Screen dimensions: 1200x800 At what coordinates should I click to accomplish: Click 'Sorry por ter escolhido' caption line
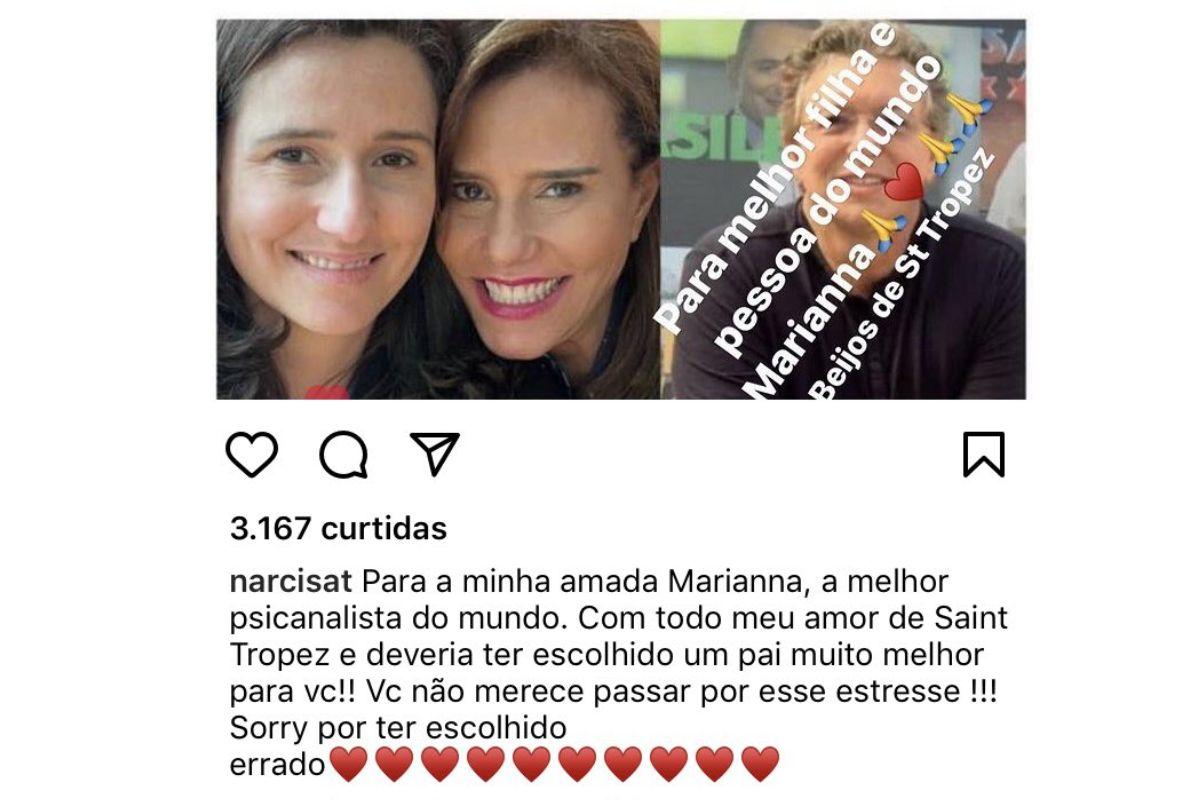[x=398, y=725]
